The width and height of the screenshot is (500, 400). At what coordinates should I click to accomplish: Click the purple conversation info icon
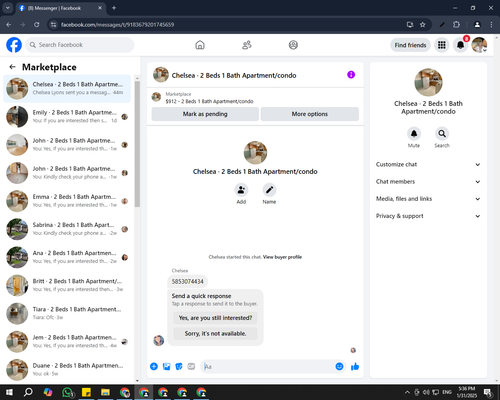tap(351, 75)
